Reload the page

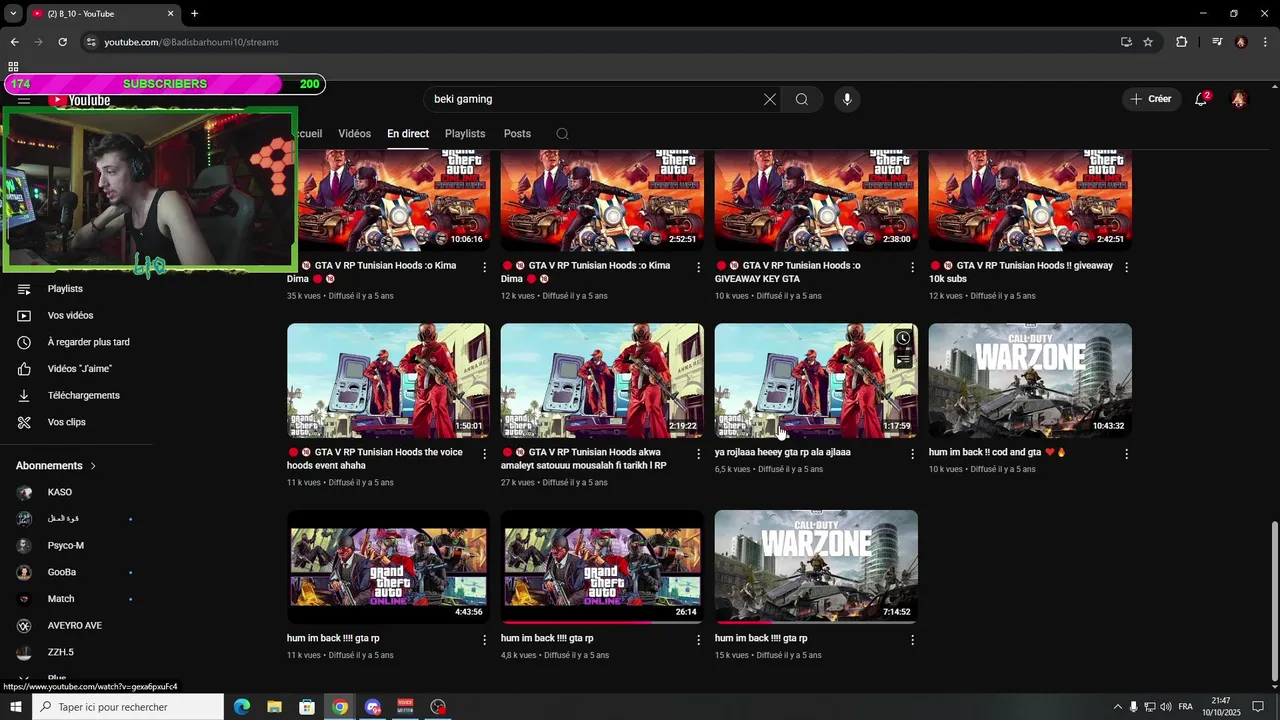62,42
